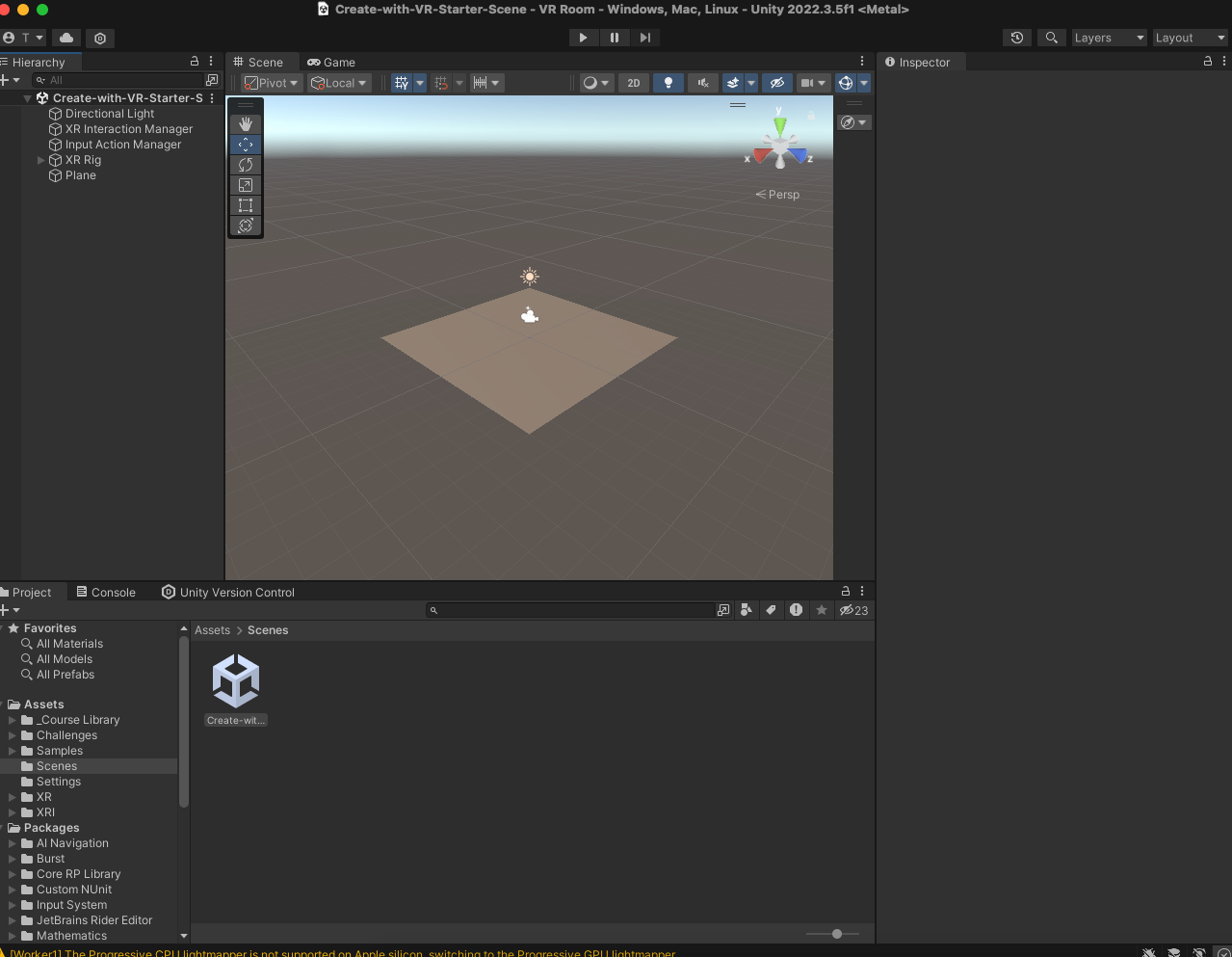
Task: Lock the Hierarchy panel
Action: click(195, 61)
